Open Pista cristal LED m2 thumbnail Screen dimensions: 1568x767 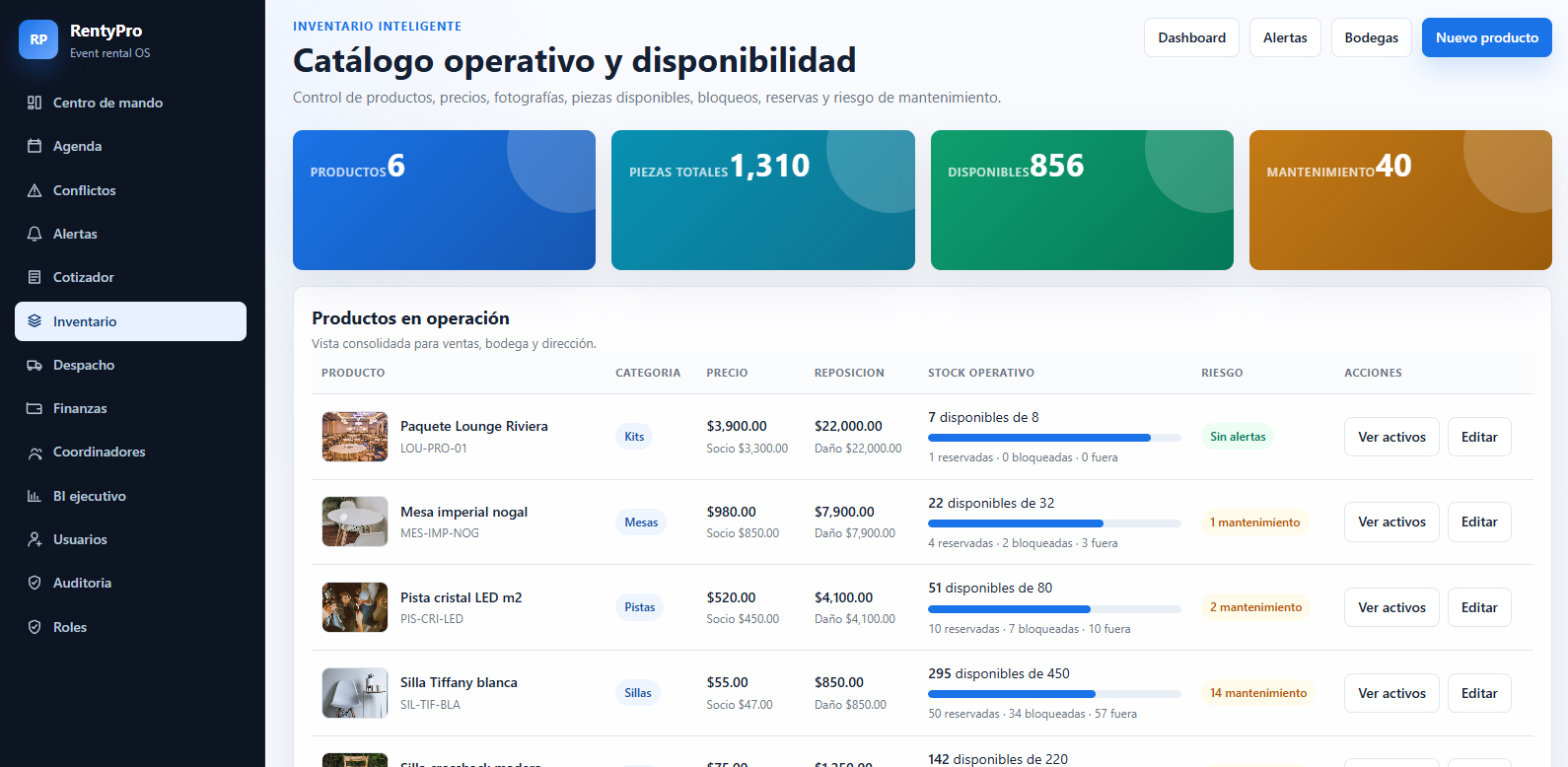point(355,607)
